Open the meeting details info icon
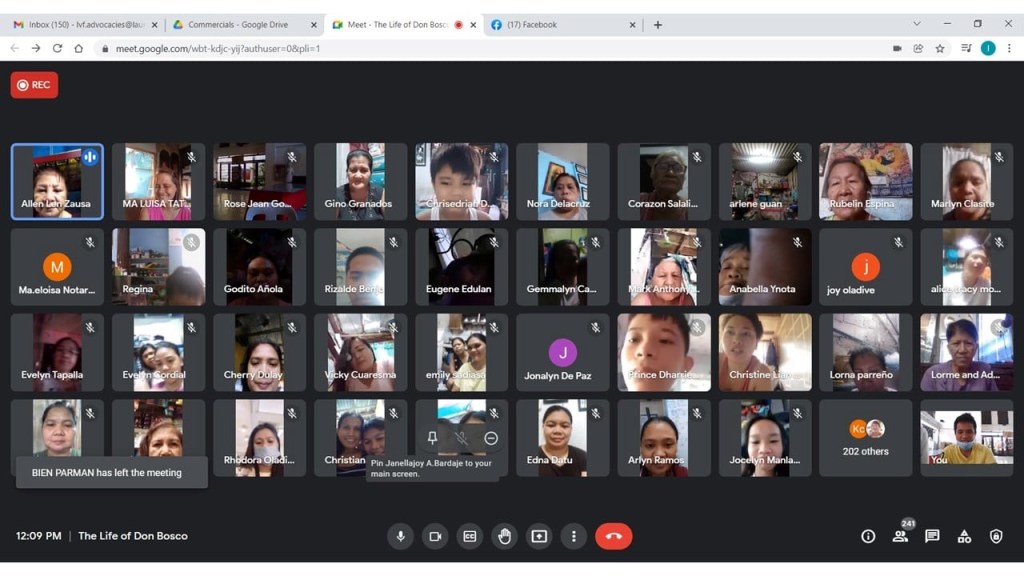Screen dimensions: 1024x576 point(868,536)
